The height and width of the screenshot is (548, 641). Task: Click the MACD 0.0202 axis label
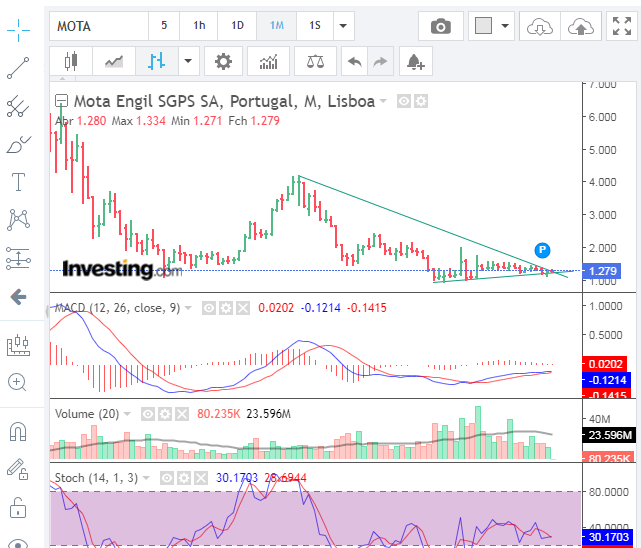coord(605,364)
